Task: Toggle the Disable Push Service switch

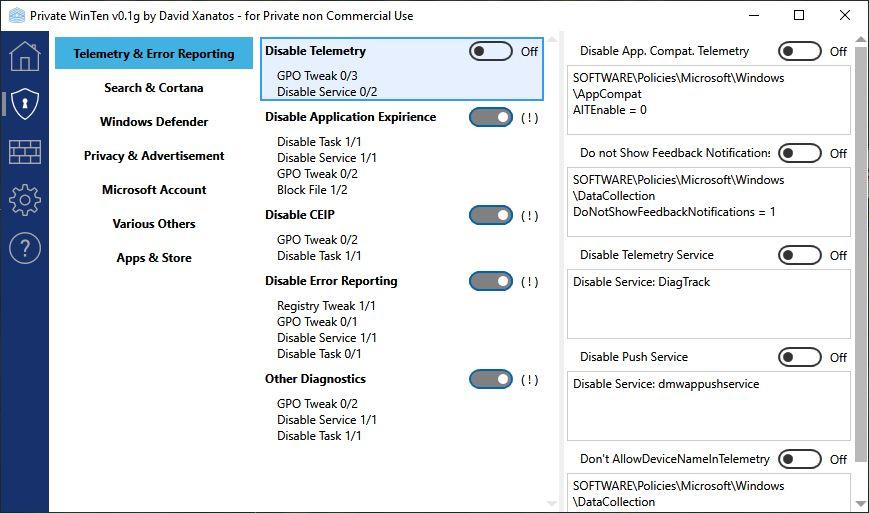Action: pyautogui.click(x=799, y=357)
